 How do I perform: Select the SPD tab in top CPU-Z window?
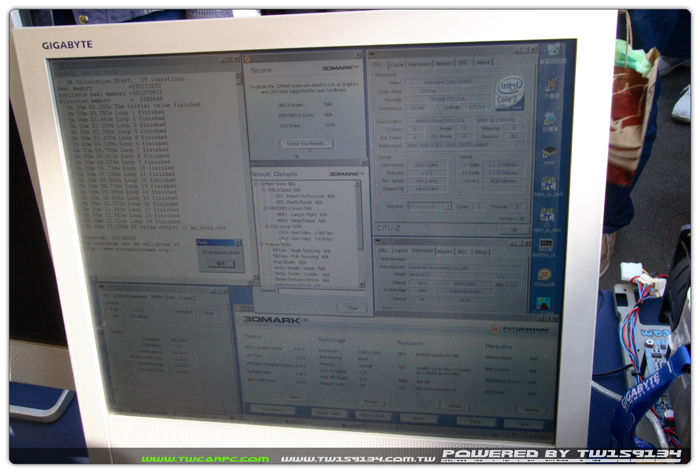(462, 63)
